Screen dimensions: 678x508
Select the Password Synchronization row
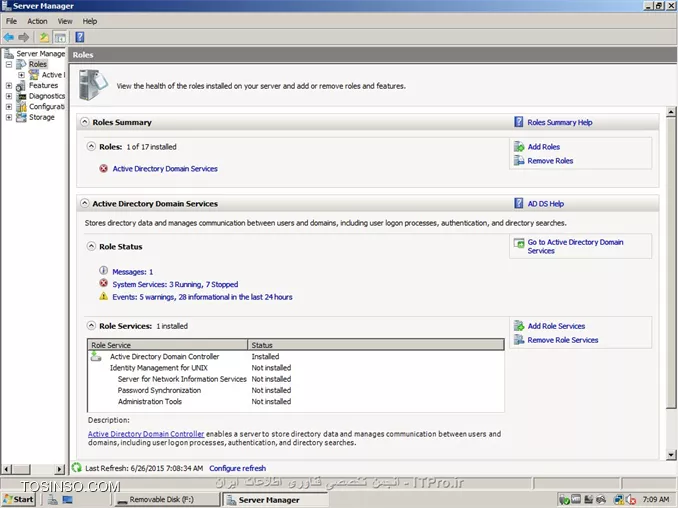click(295, 390)
